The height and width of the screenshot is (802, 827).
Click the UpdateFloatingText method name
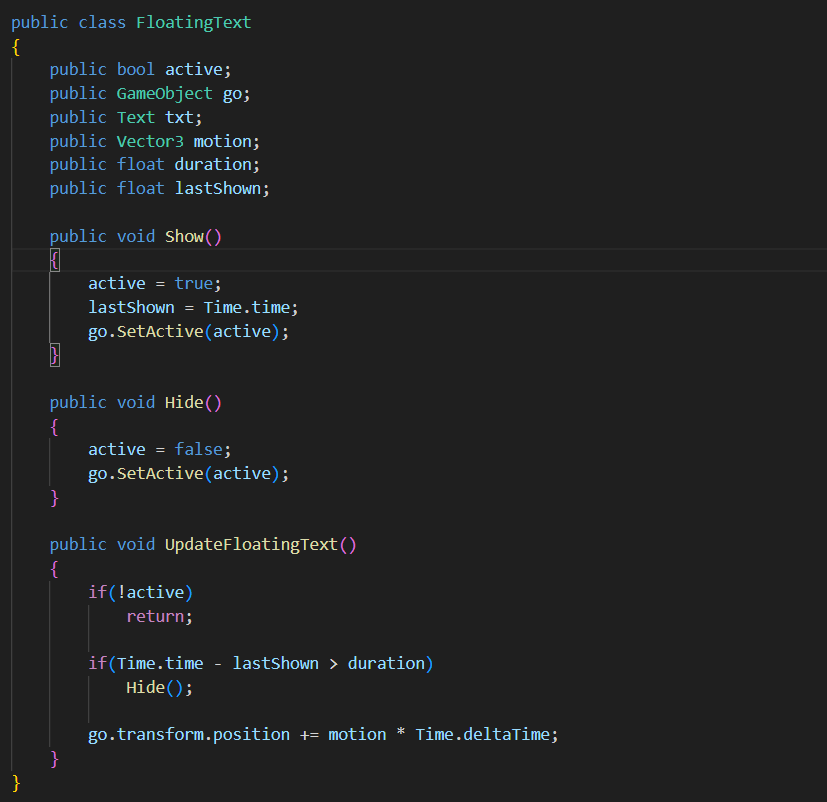[x=251, y=545]
